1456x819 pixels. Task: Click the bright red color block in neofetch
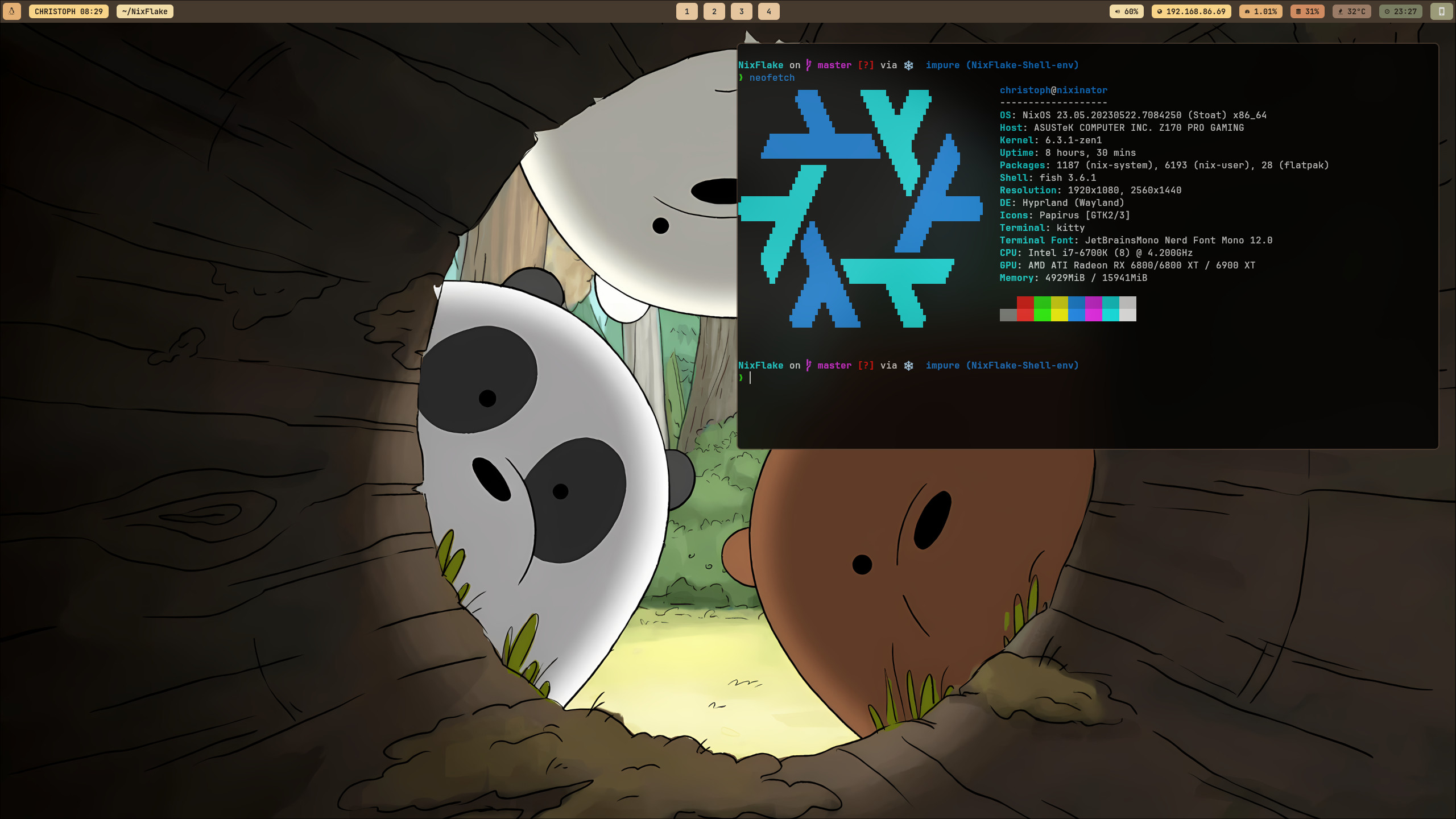click(x=1025, y=315)
